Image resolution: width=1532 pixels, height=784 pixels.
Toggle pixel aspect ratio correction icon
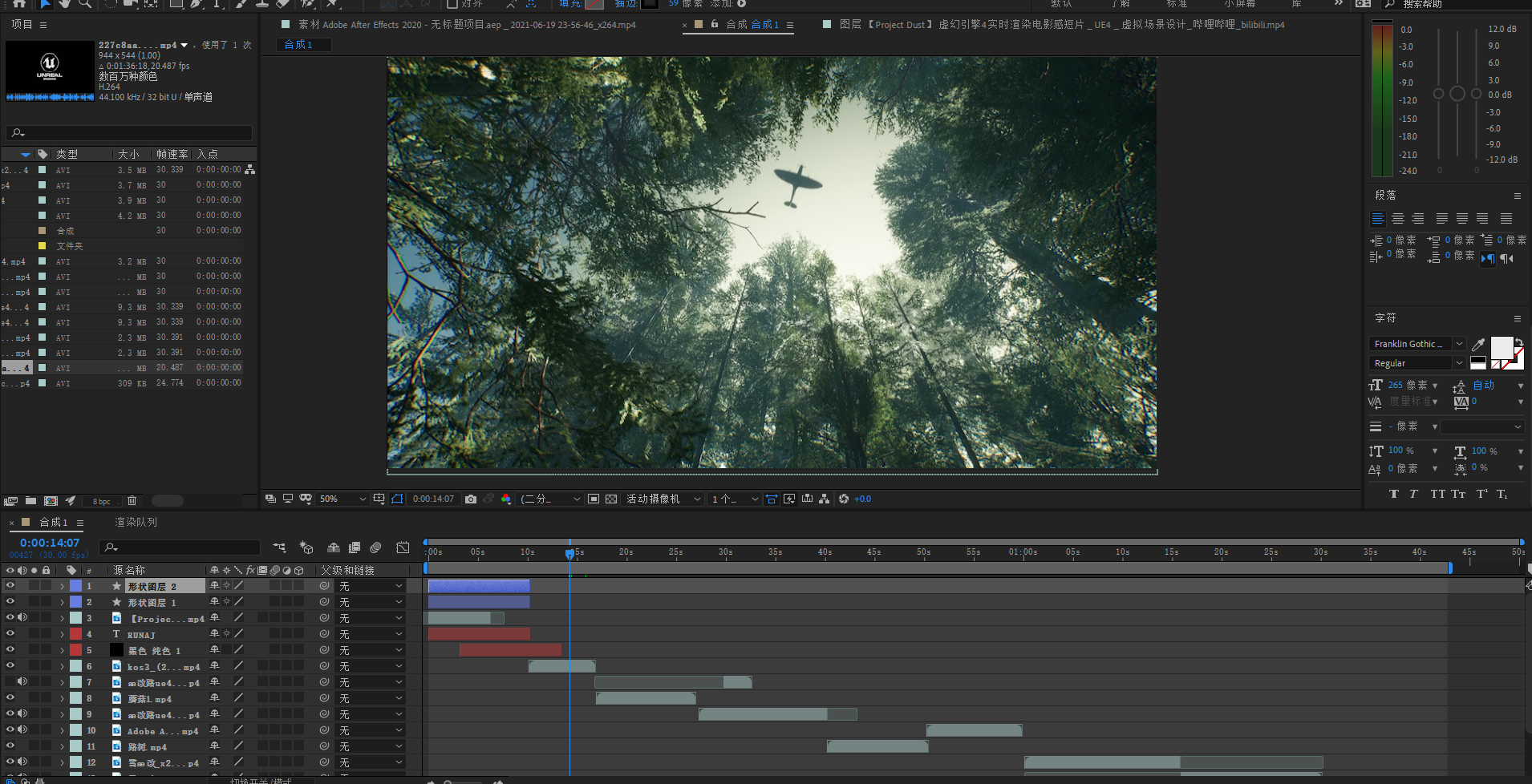point(772,499)
